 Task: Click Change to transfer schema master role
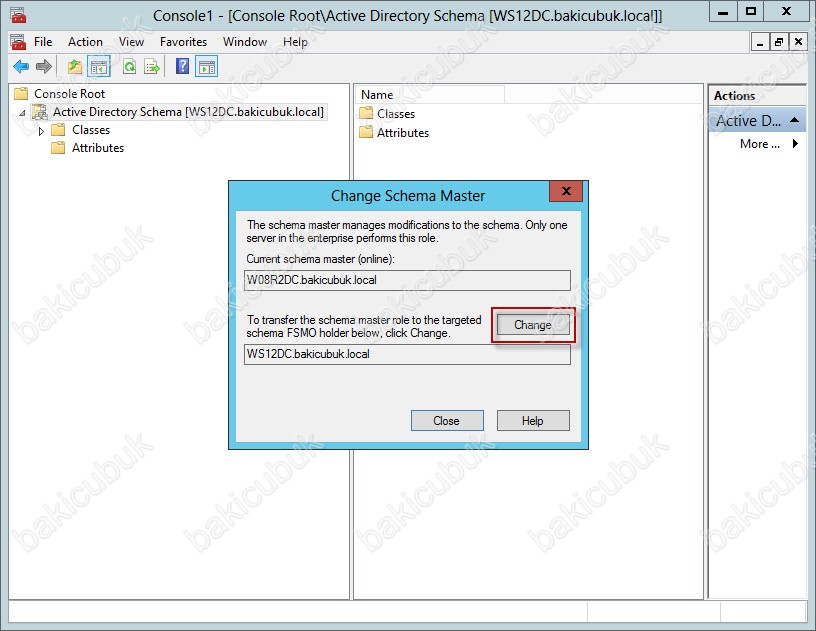pos(533,325)
